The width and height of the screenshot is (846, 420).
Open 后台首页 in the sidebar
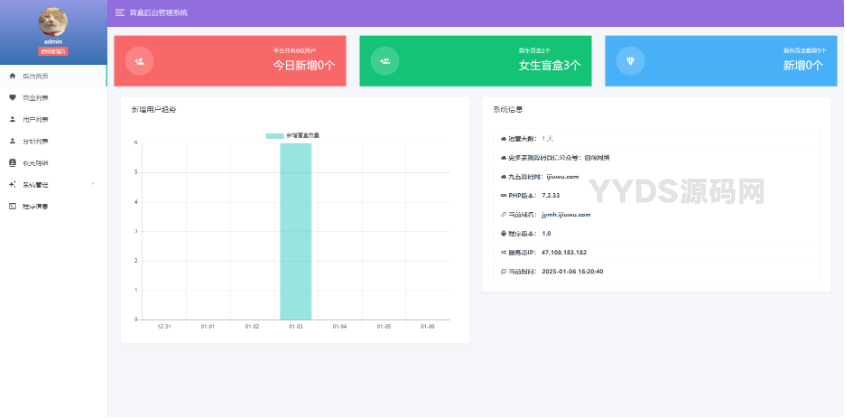coord(53,76)
